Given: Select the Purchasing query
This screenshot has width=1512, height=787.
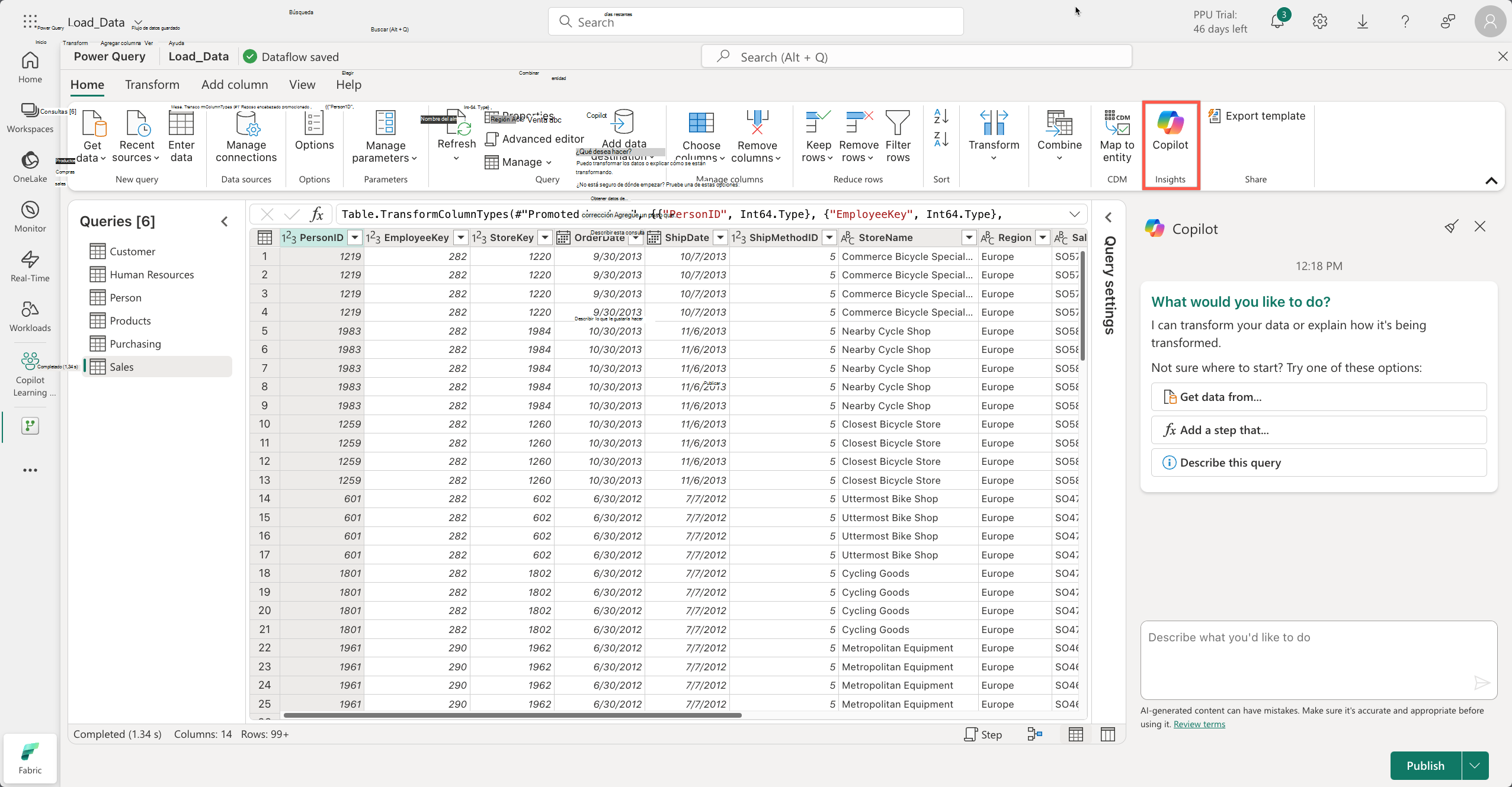Looking at the screenshot, I should coord(157,344).
